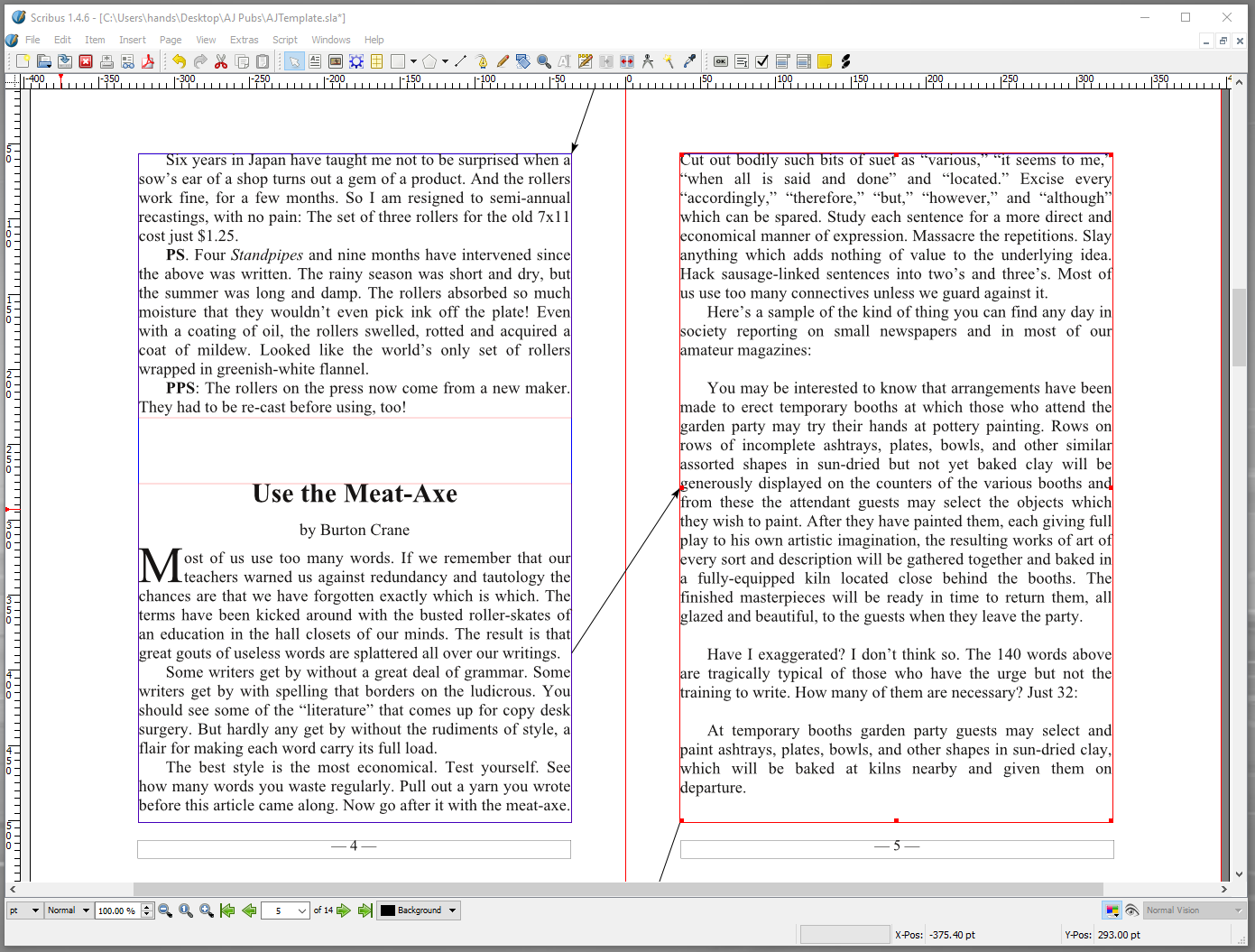
Task: Open the Item menu
Action: [x=95, y=40]
